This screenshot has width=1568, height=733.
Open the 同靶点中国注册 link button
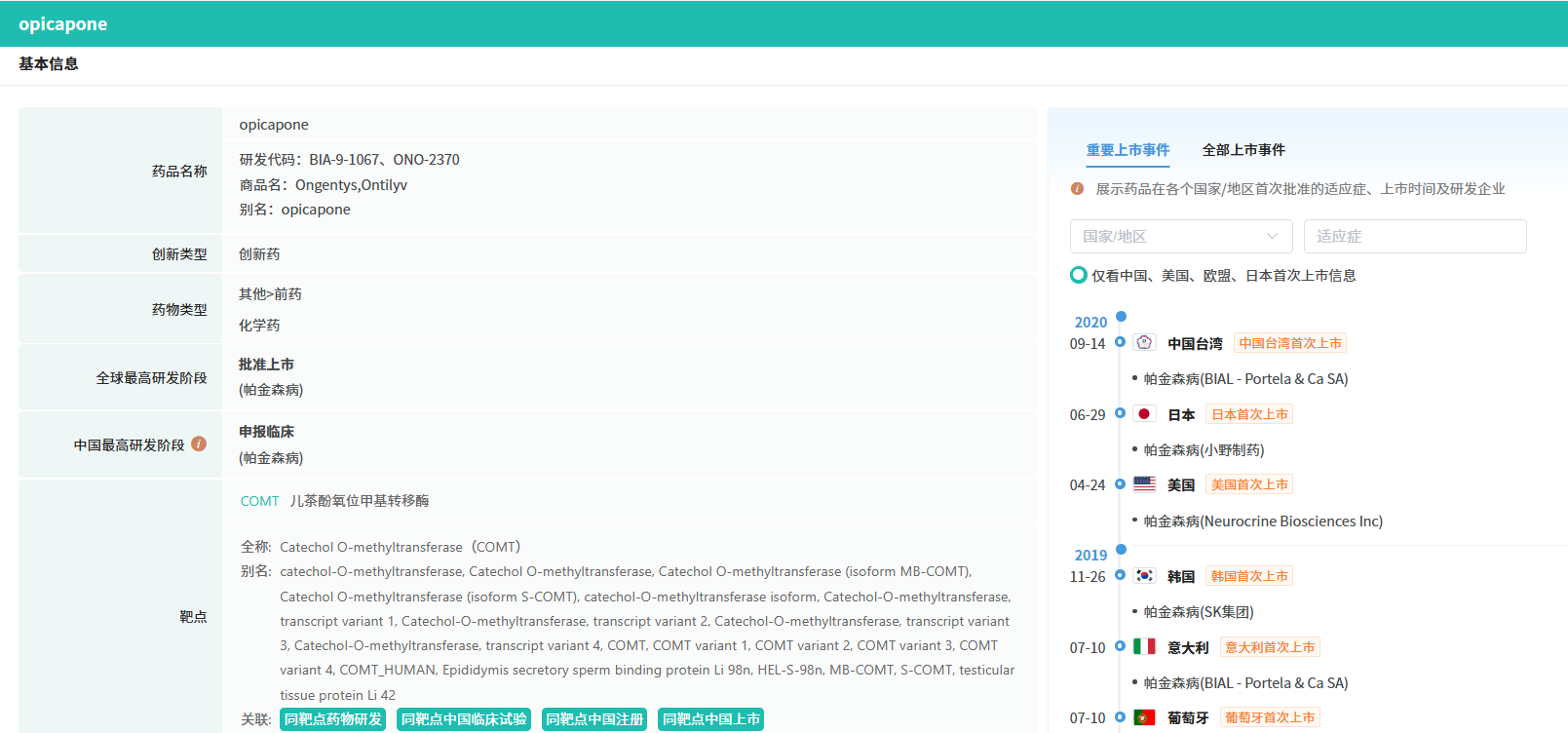tap(594, 719)
